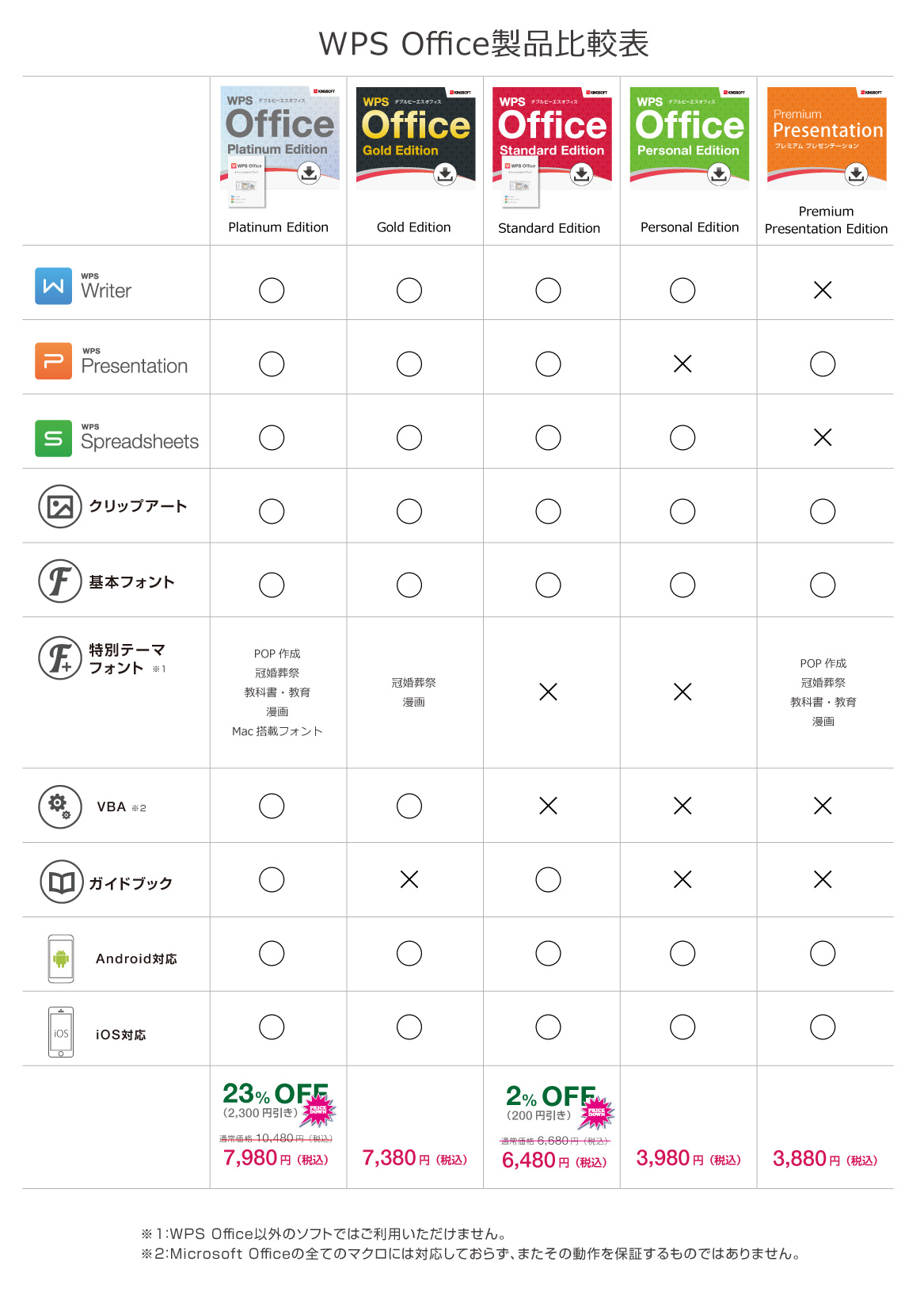Choose the Personal Edition product box image
This screenshot has height=1311, width=924.
pyautogui.click(x=689, y=138)
